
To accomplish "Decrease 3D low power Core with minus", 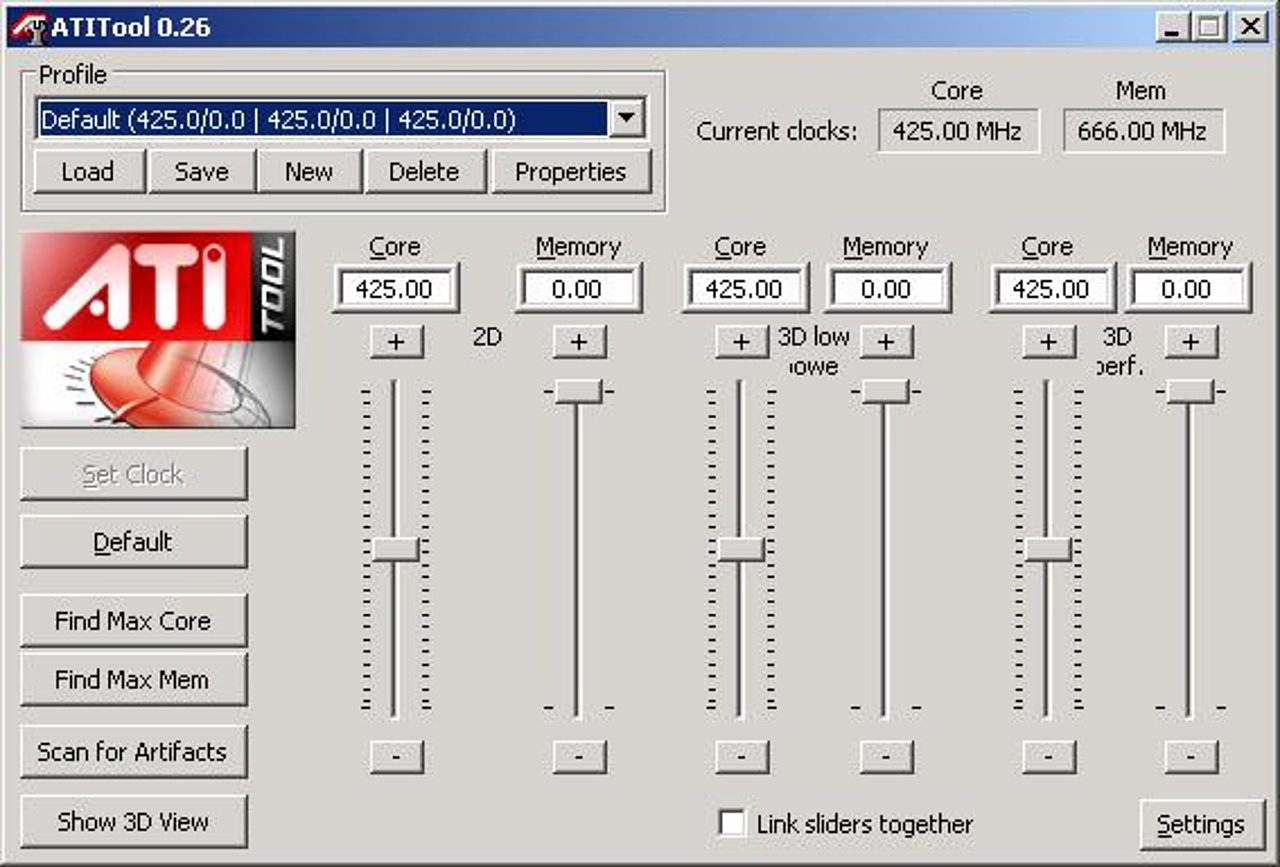I will [x=741, y=757].
